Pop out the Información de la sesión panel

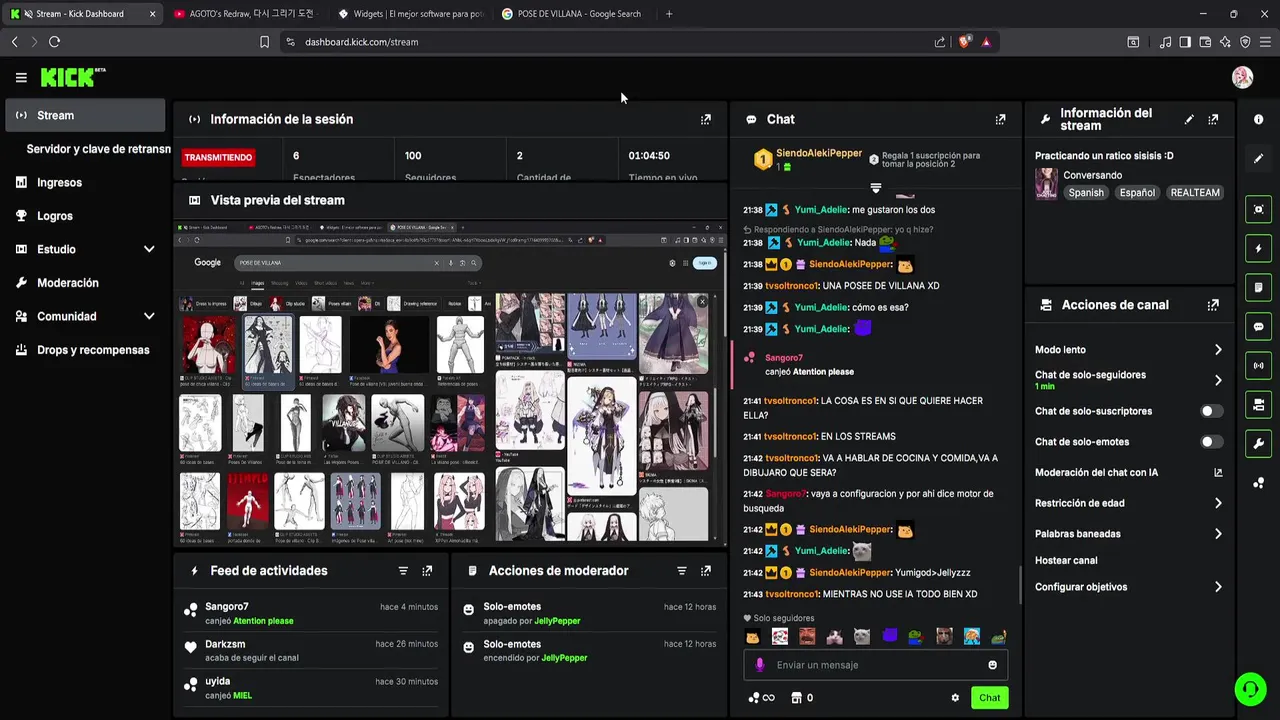point(706,119)
